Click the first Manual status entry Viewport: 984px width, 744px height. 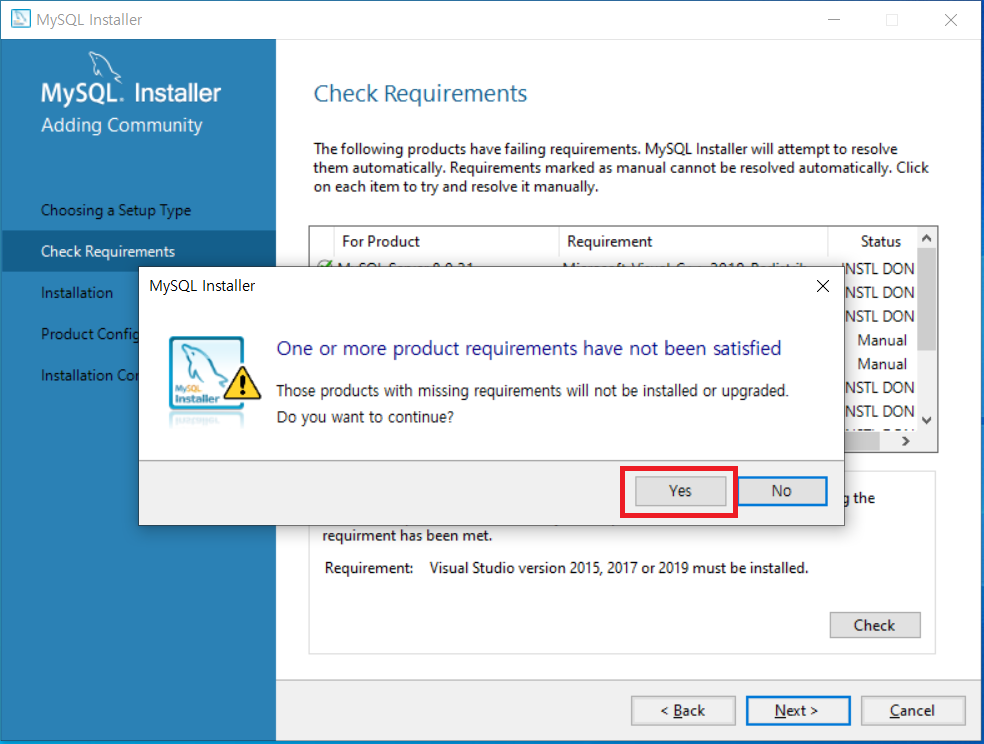[x=882, y=340]
